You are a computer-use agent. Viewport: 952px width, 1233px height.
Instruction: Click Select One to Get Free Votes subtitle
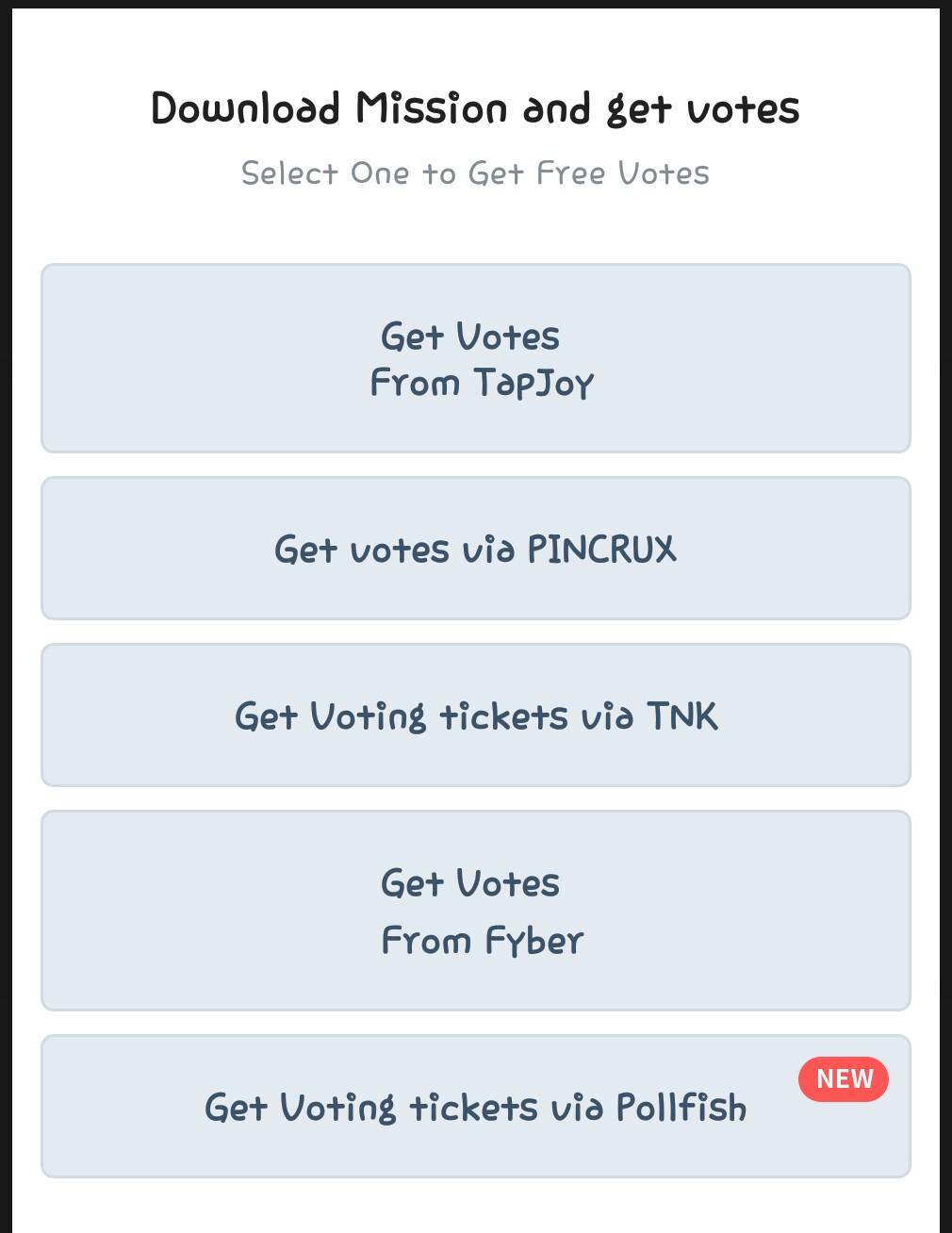(x=475, y=173)
